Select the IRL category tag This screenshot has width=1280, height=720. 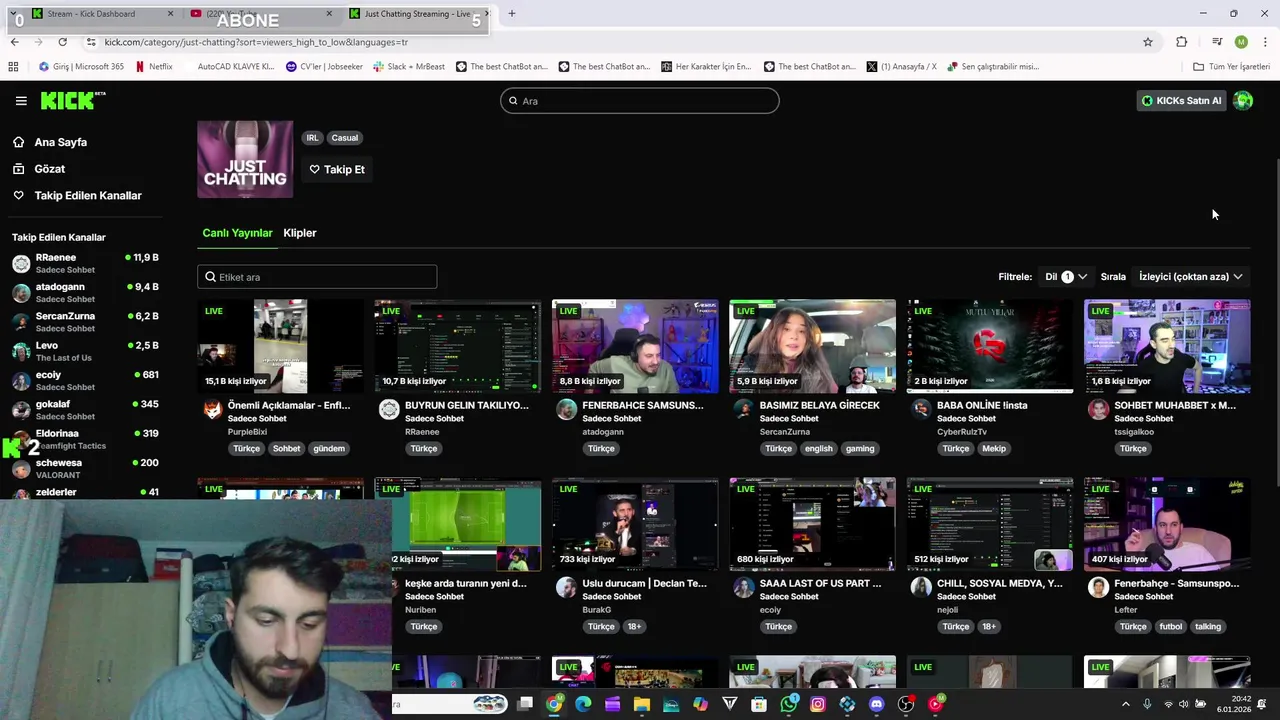[x=313, y=138]
